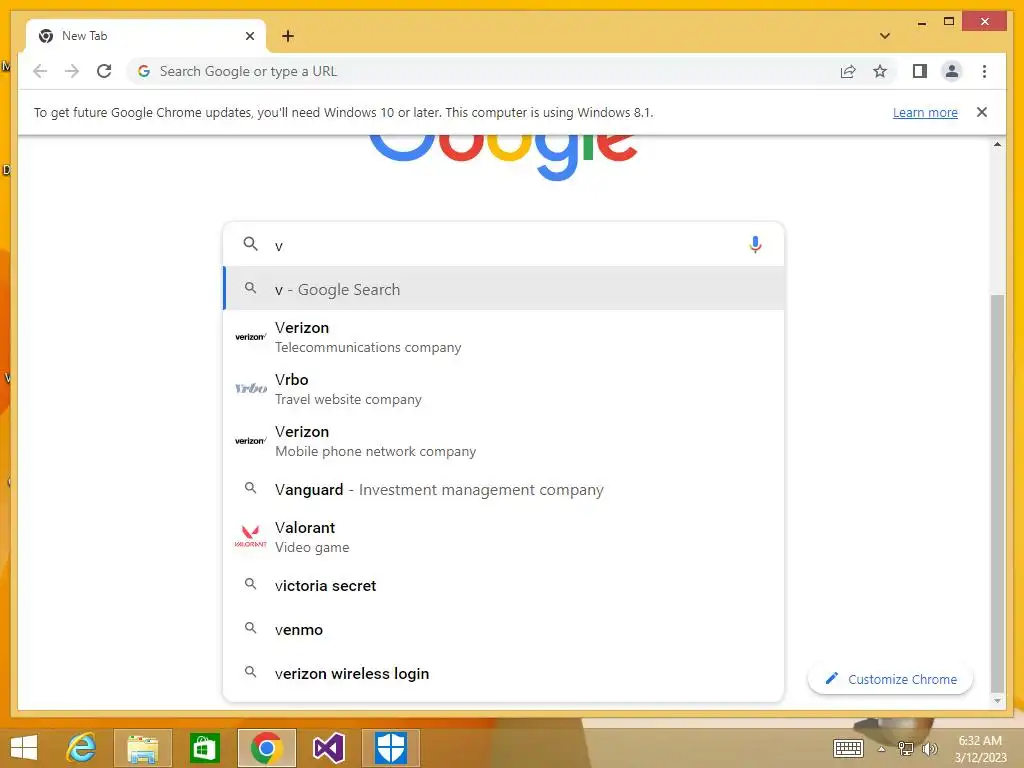
Task: Click the Valorant logo icon
Action: 250,536
